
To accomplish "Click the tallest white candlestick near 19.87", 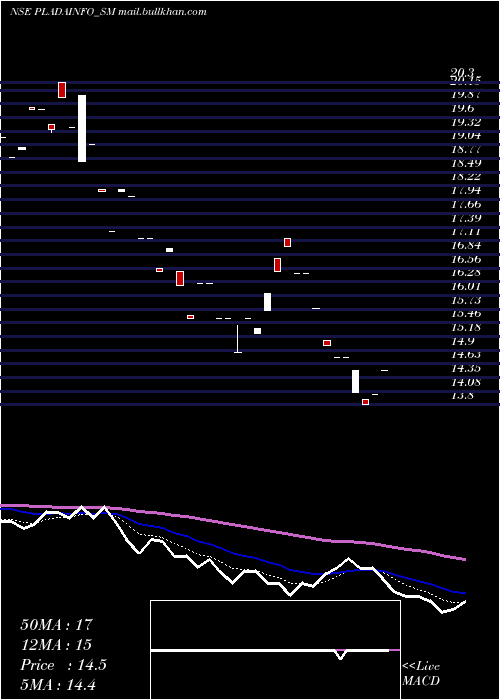I will (82, 129).
